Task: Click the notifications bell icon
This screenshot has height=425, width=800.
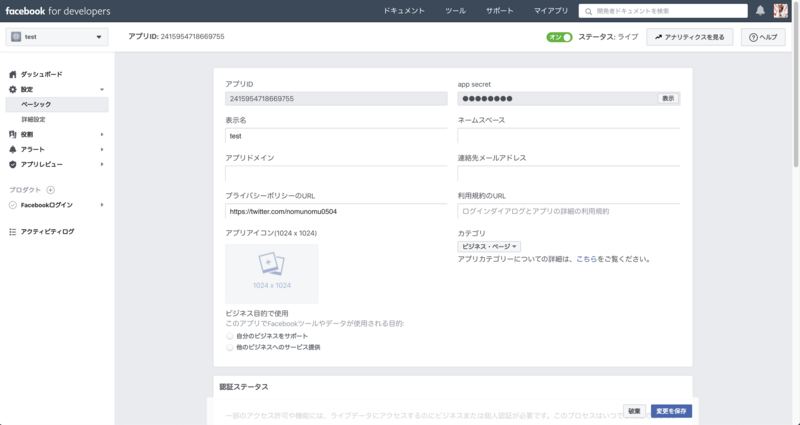Action: tap(760, 11)
